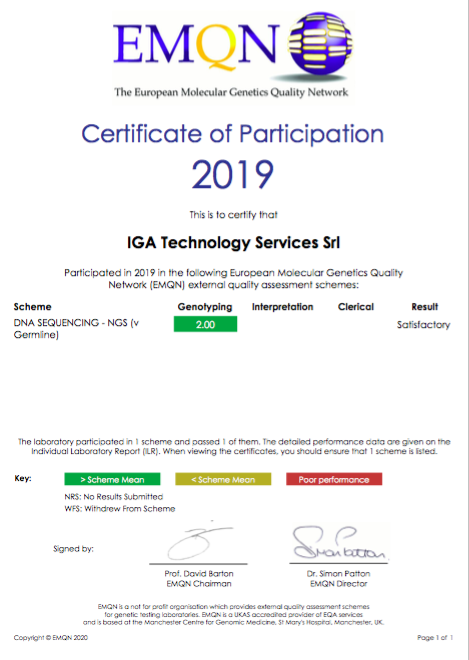
Task: Click David Barton's handwritten signature
Action: click(198, 541)
